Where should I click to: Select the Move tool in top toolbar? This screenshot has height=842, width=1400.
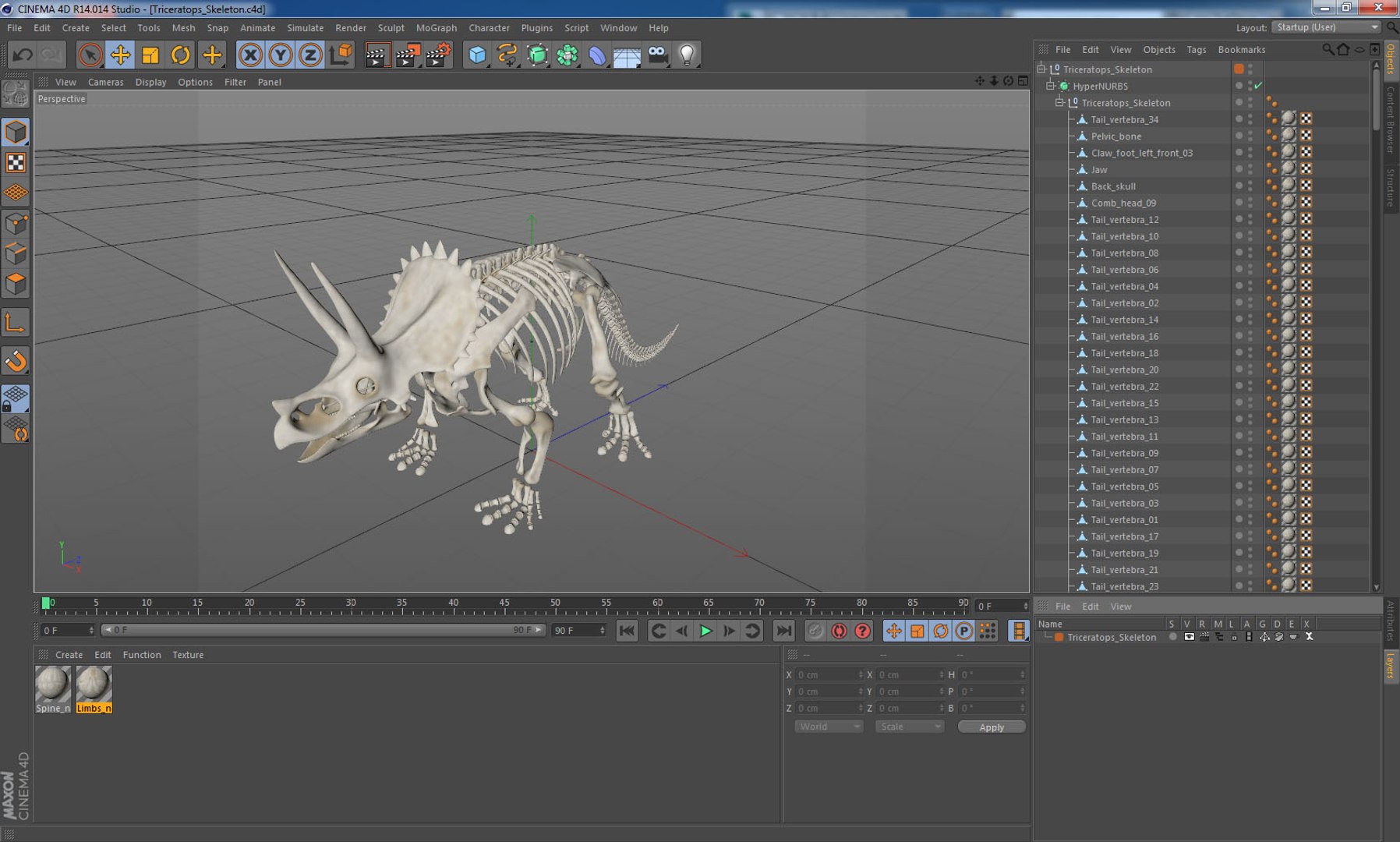tap(120, 55)
